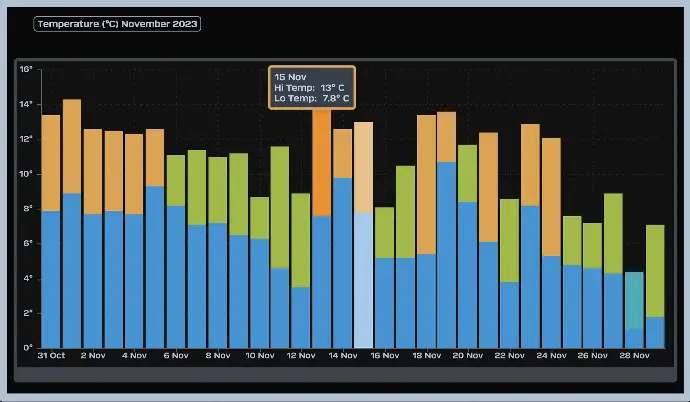Screen dimensions: 690x402
Task: Click the Temperature (°C) November 2023 title label
Action: (117, 24)
